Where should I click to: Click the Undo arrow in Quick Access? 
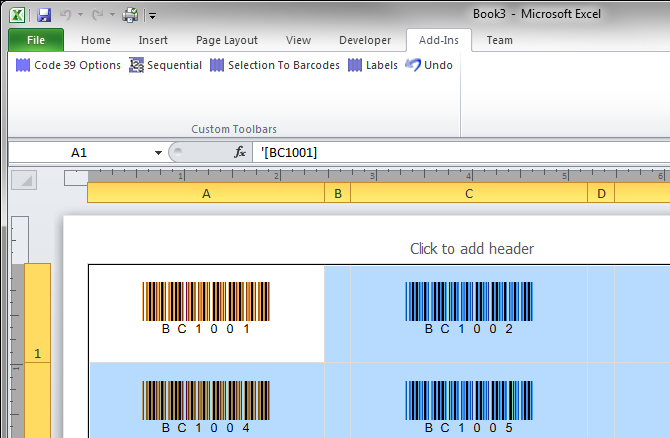65,15
